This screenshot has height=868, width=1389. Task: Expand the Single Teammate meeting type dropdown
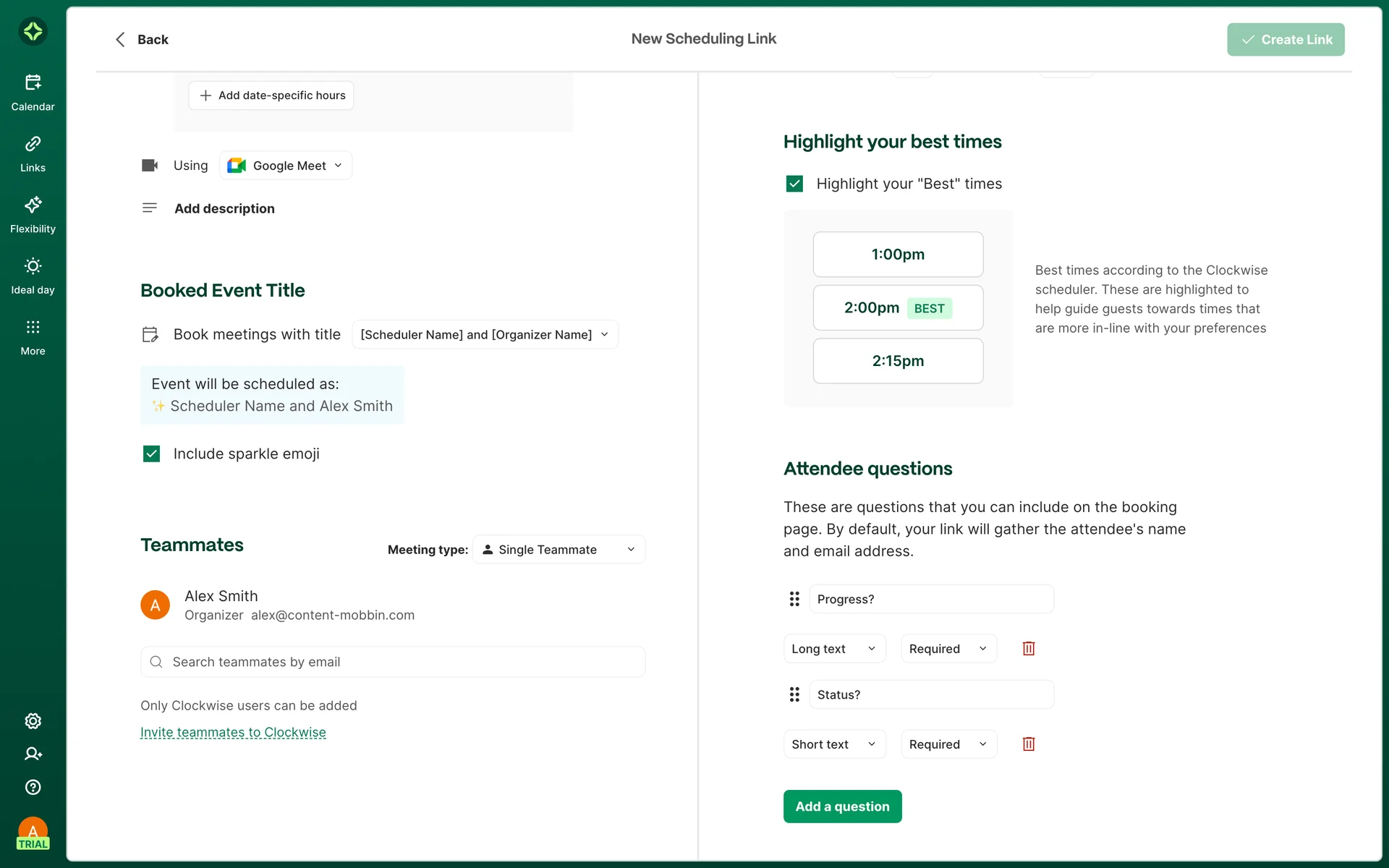tap(558, 550)
